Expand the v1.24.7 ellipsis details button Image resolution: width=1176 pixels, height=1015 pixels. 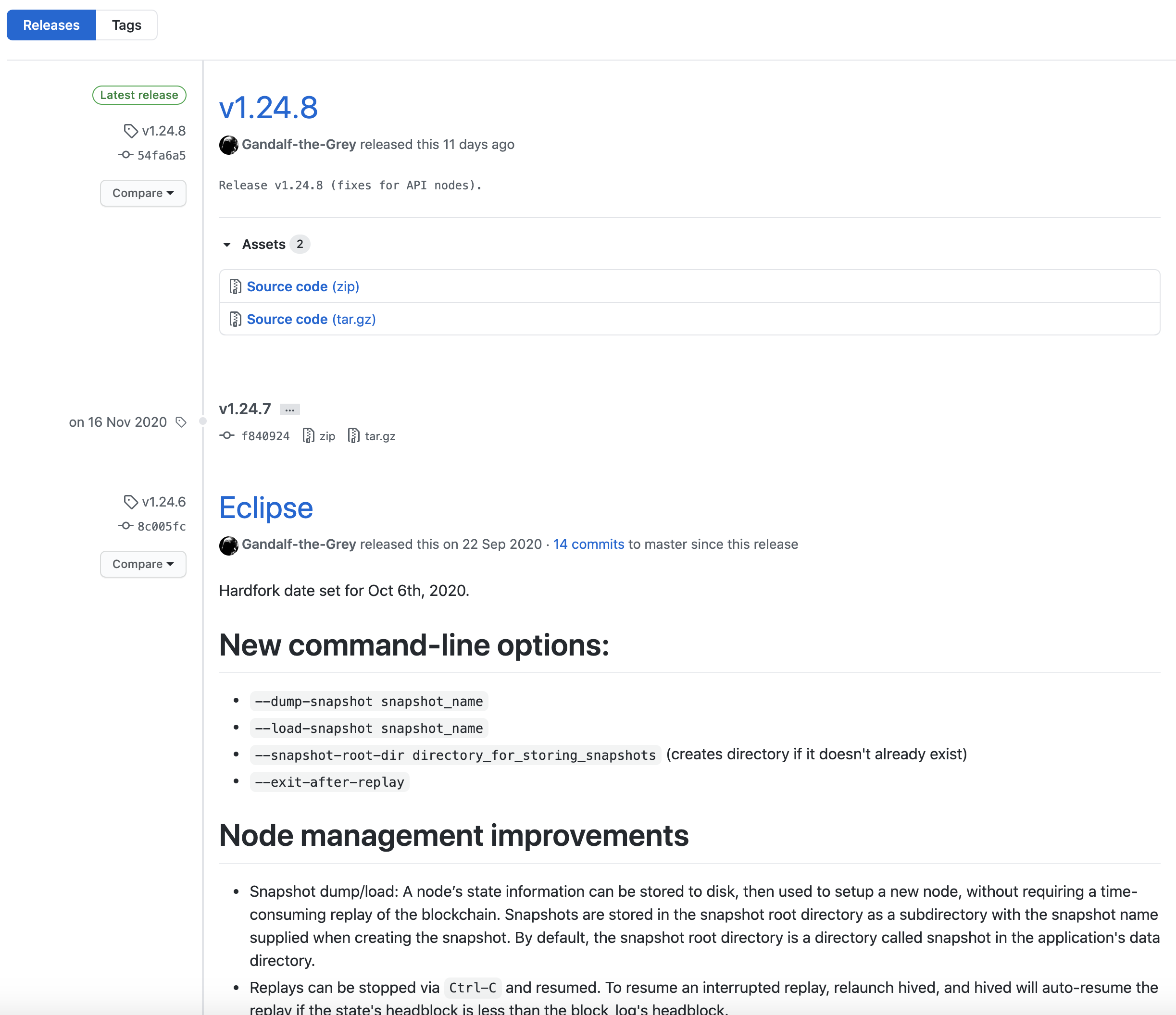pyautogui.click(x=289, y=409)
